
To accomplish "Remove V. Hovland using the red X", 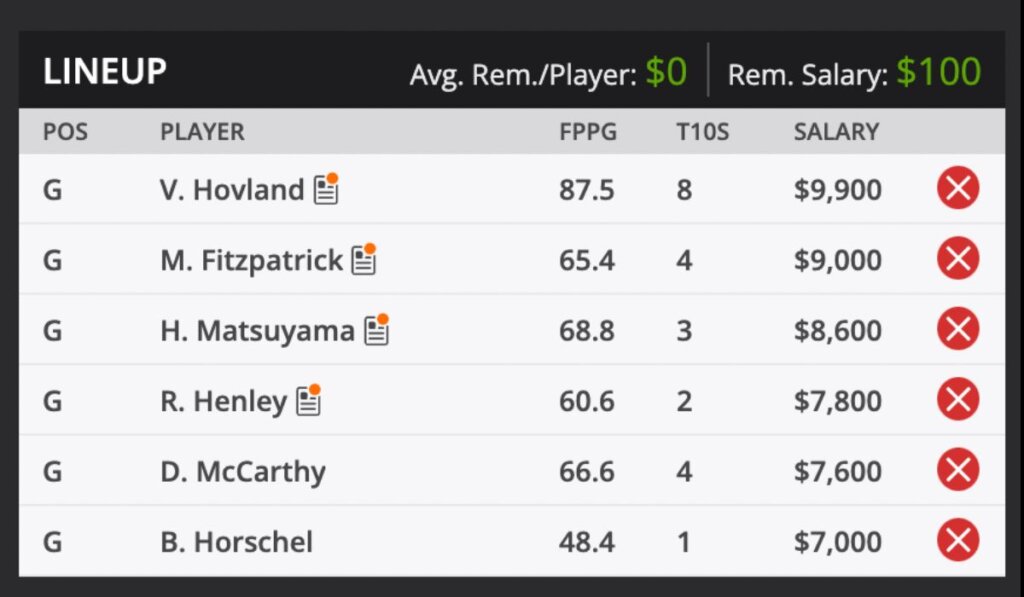I will tap(957, 187).
